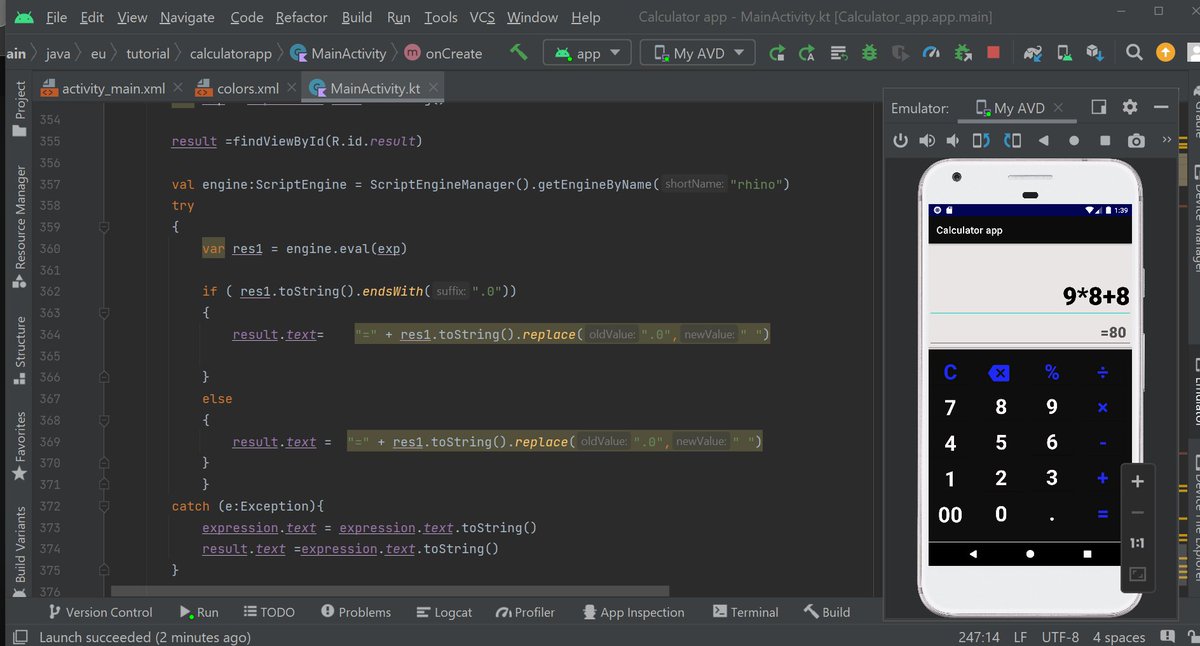The width and height of the screenshot is (1200, 646).
Task: Open the app run configuration dropdown
Action: point(586,54)
